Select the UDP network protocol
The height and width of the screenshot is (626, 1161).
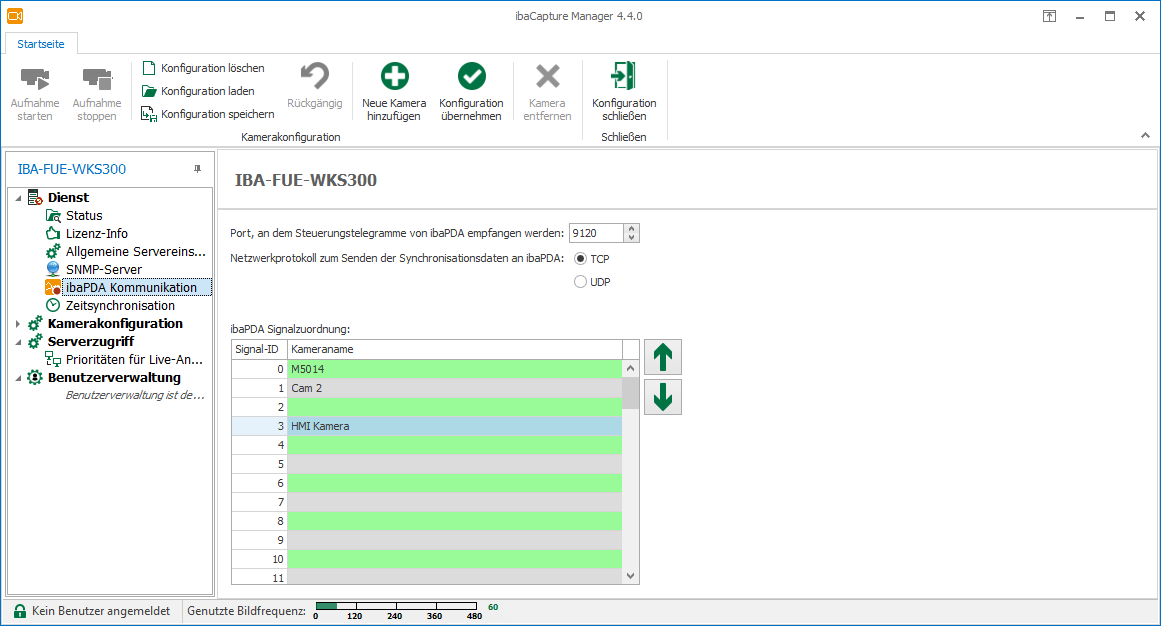point(581,282)
